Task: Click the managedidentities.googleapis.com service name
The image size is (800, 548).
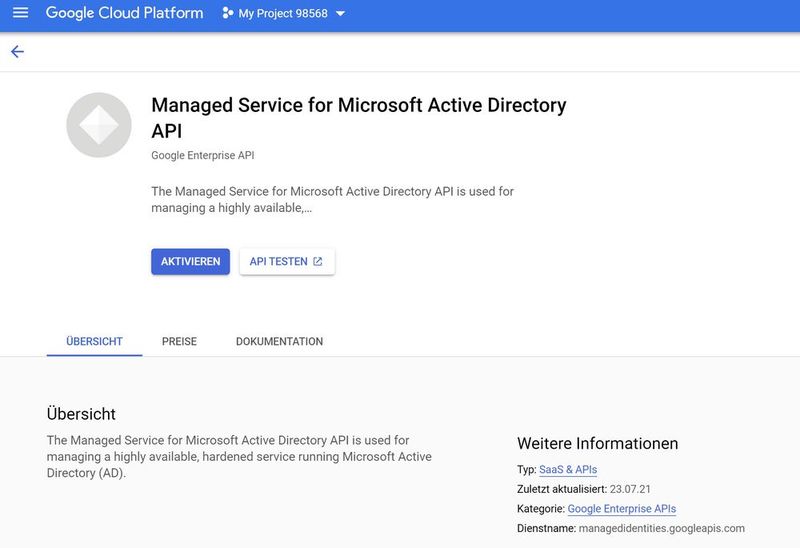Action: (661, 528)
